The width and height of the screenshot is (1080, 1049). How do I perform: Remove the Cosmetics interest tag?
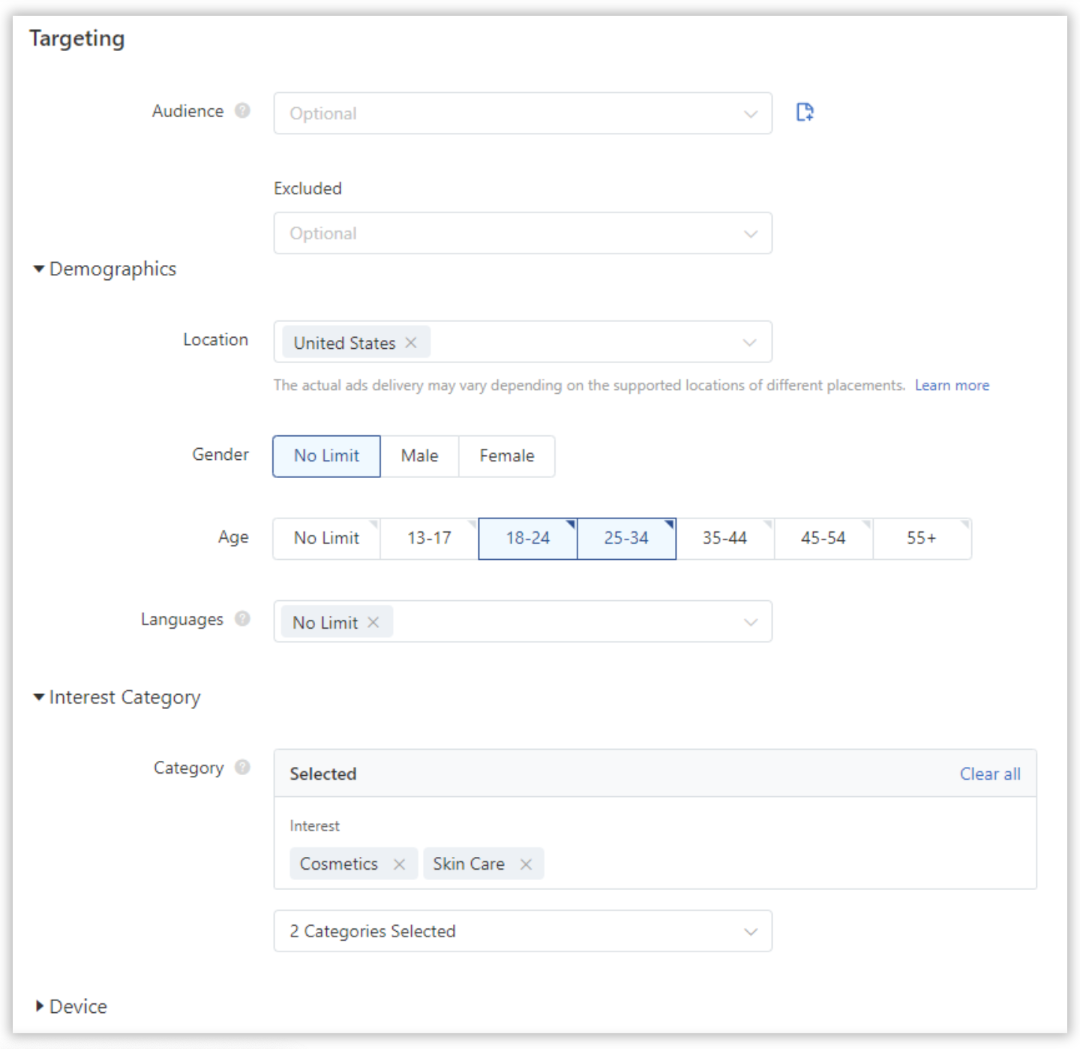coord(399,864)
